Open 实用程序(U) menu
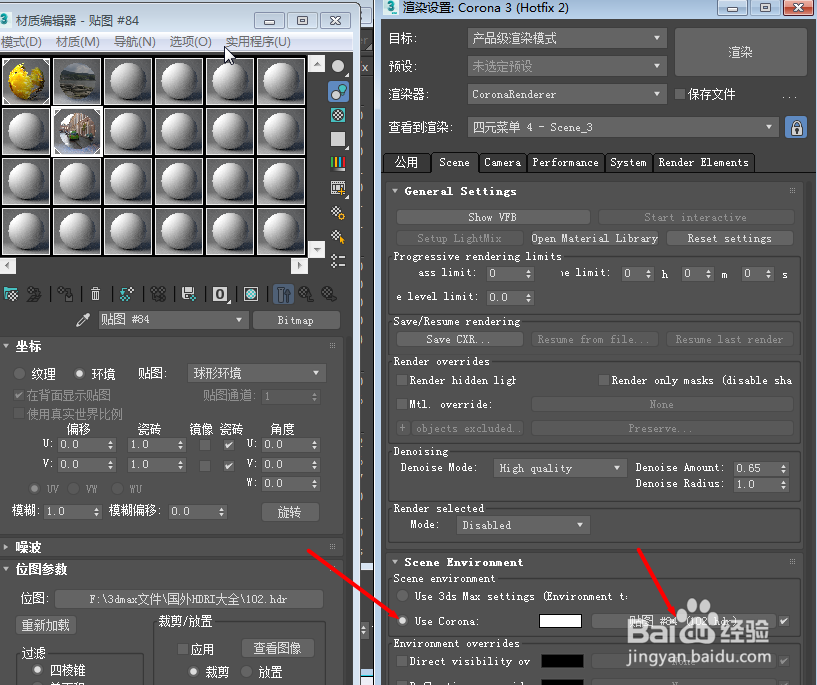This screenshot has height=685, width=817. pyautogui.click(x=258, y=42)
